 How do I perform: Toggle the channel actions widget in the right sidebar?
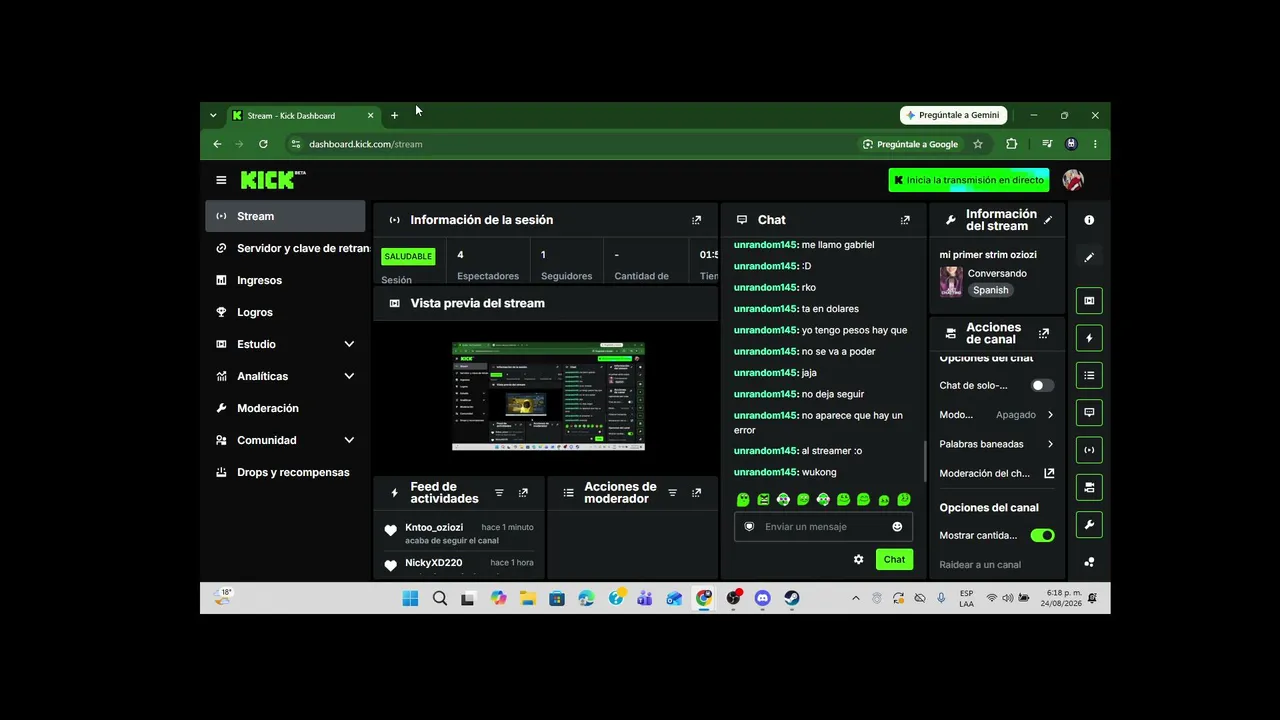(x=1089, y=487)
